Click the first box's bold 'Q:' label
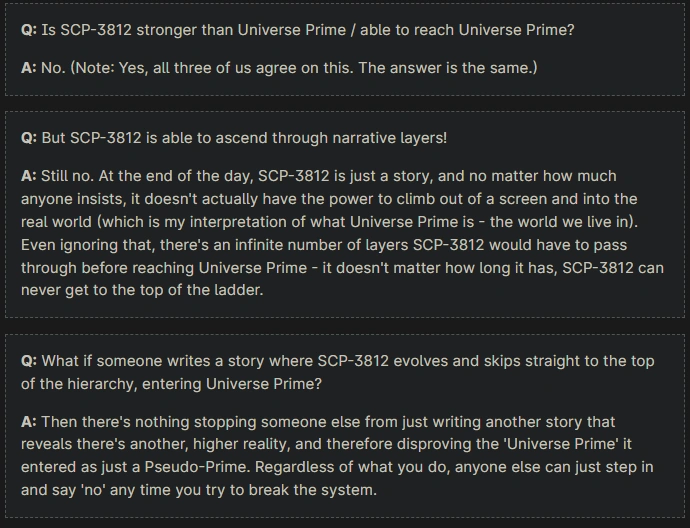This screenshot has height=528, width=690. point(29,30)
